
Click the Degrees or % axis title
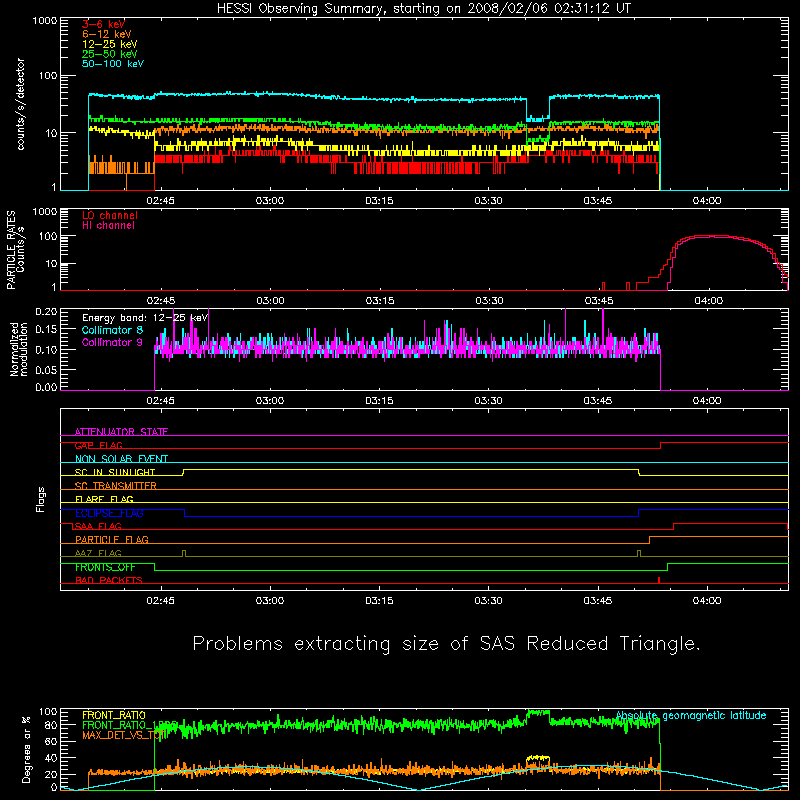[x=26, y=749]
